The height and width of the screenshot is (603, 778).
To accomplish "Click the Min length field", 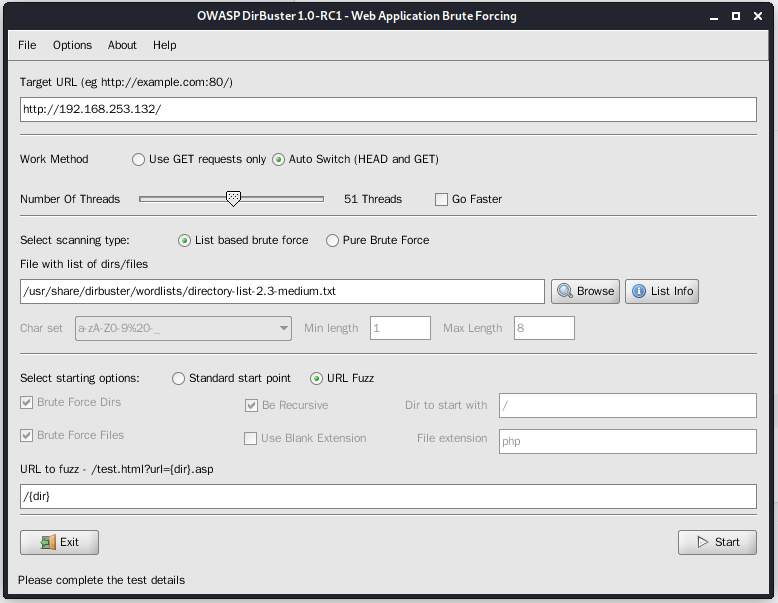I will point(400,328).
